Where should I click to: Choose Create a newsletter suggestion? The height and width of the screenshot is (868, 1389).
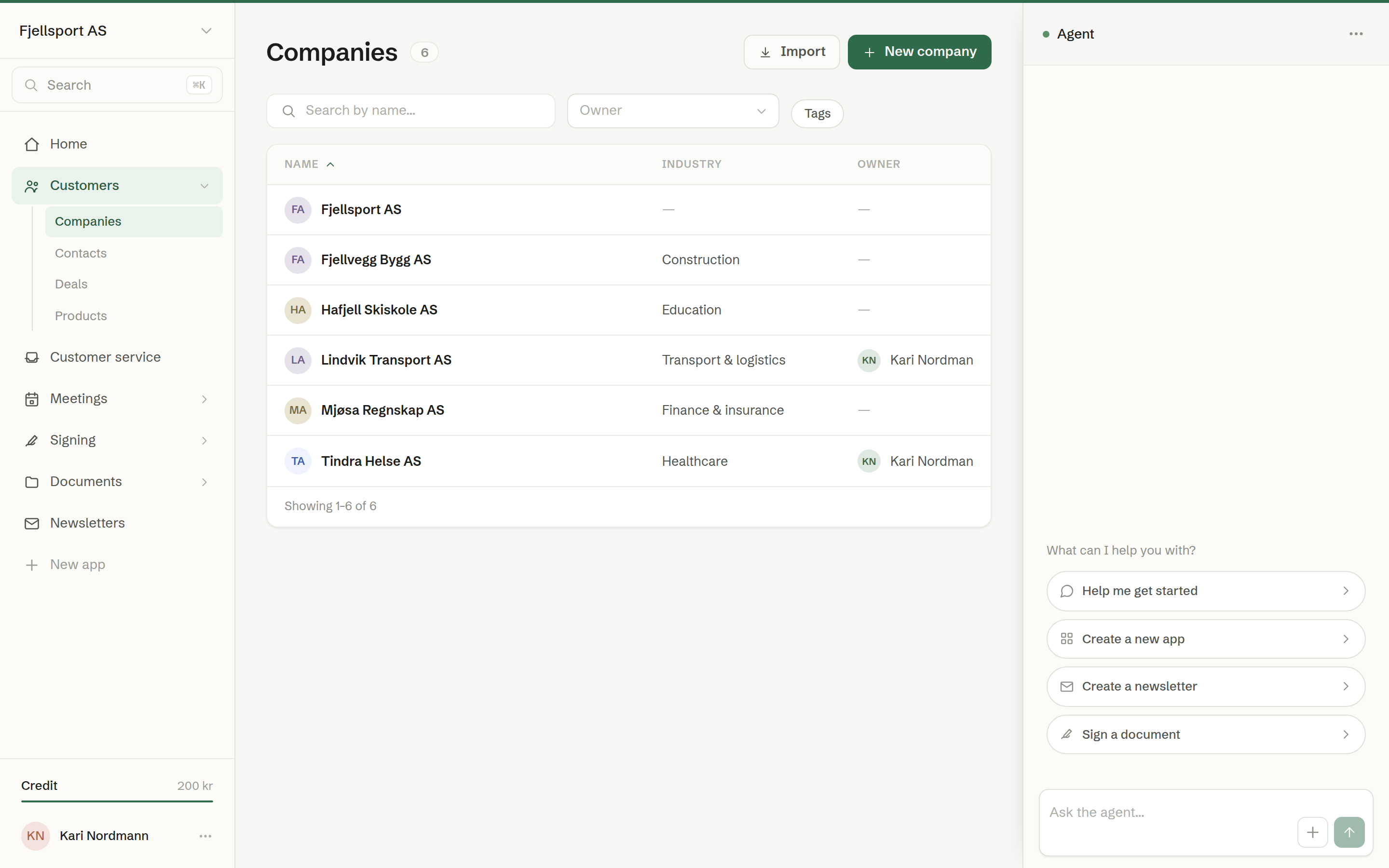click(x=1205, y=687)
